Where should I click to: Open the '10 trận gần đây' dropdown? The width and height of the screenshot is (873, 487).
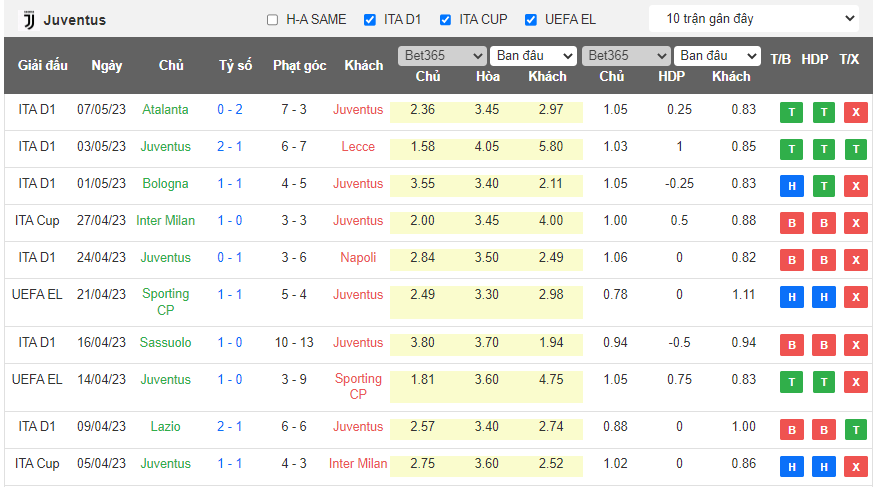pyautogui.click(x=753, y=19)
